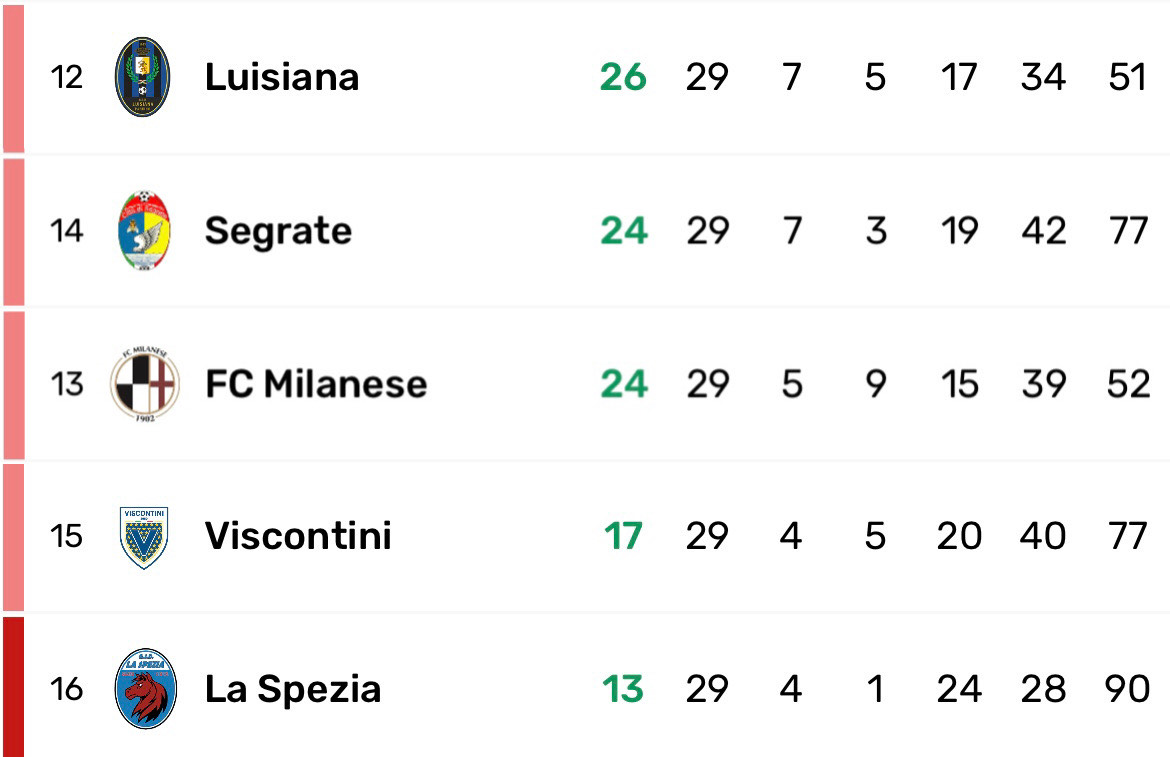
Task: Click the La Spezia horse logo
Action: tap(145, 689)
